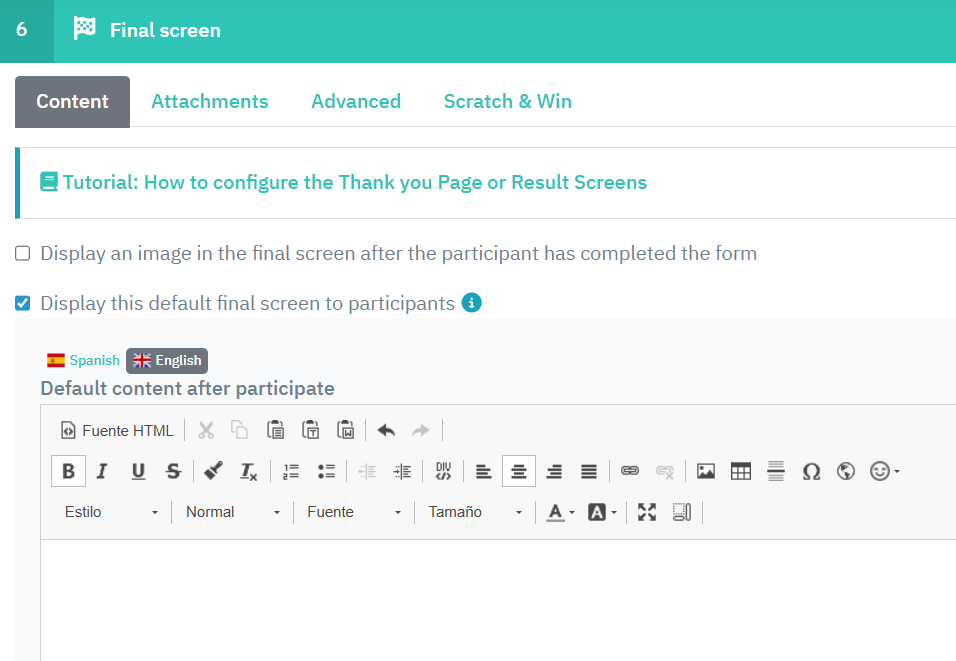Open the Scratch & Win tab

point(507,101)
